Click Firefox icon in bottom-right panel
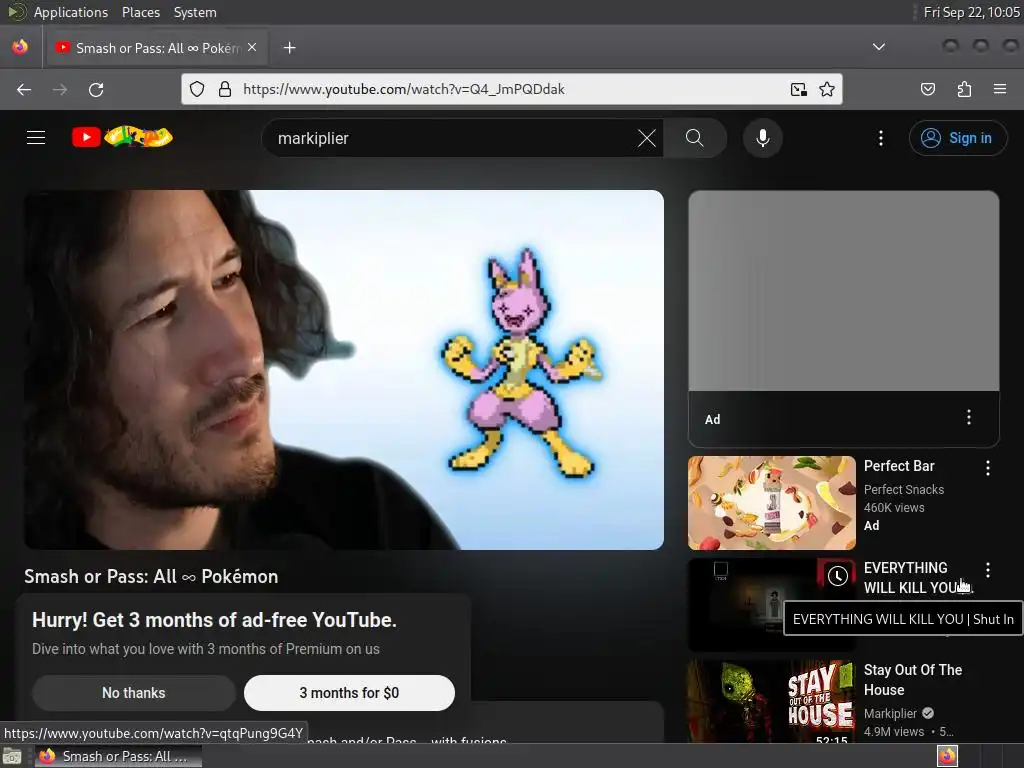Screen dimensions: 1024x768 click(x=947, y=756)
